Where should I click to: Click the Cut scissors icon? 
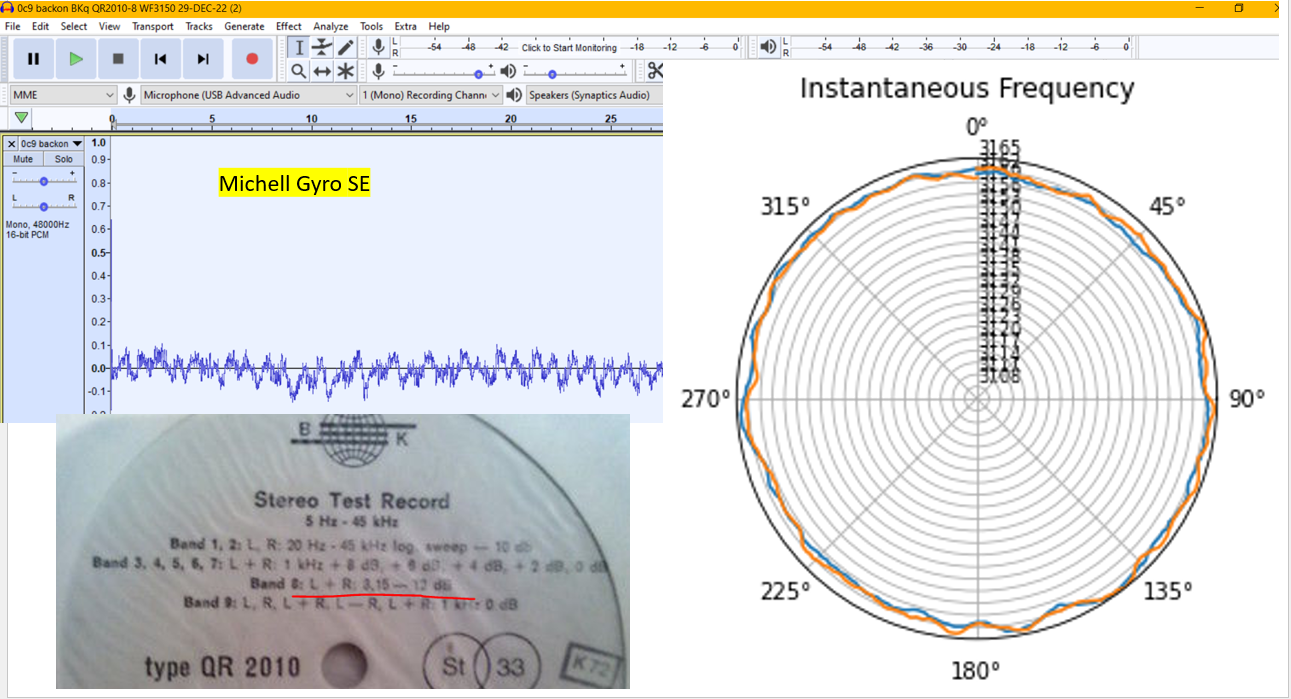[655, 71]
